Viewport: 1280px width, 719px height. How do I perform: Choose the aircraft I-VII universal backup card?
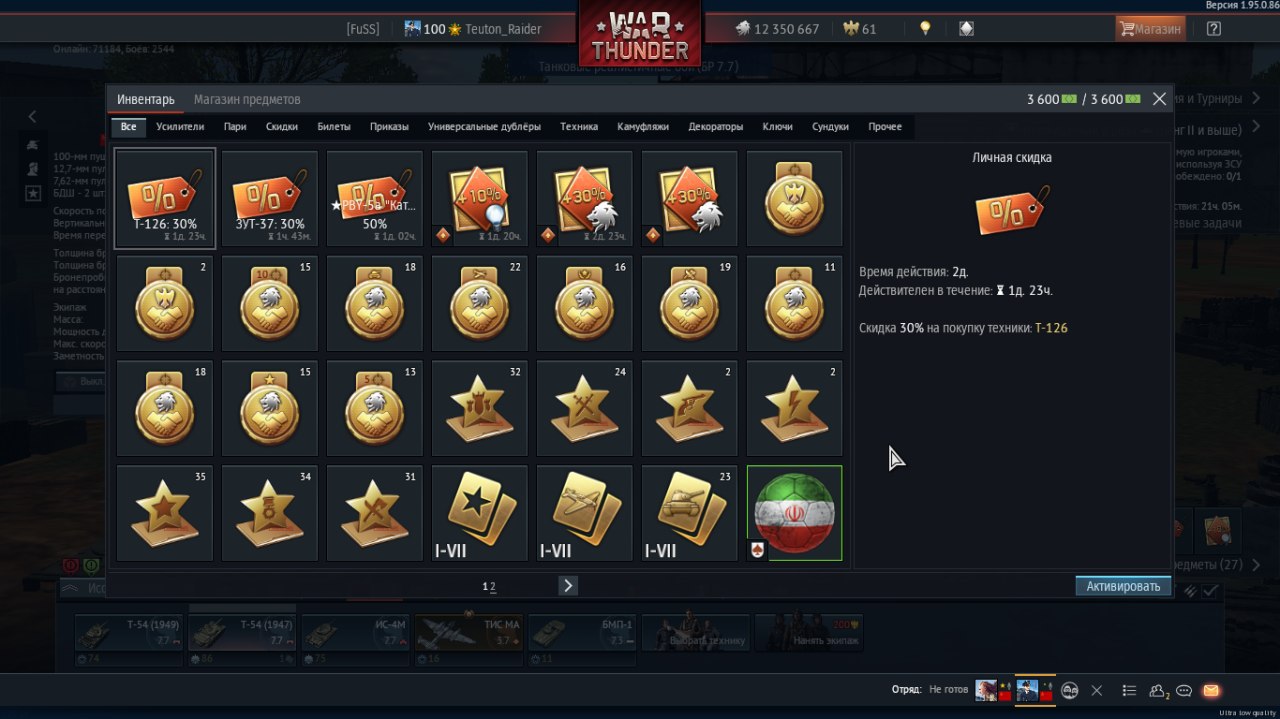585,513
